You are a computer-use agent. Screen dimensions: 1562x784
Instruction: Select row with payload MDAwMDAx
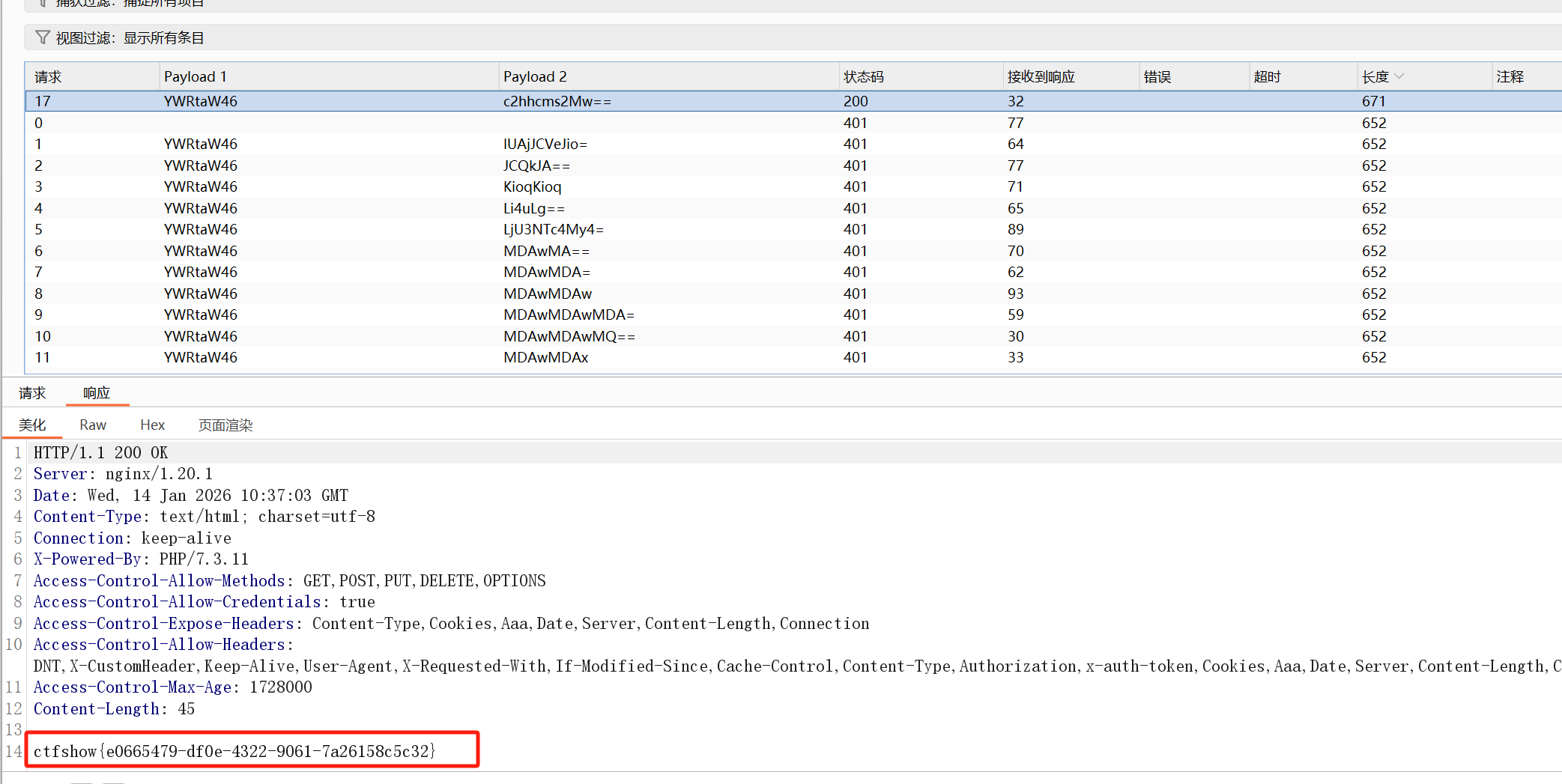tap(793, 357)
